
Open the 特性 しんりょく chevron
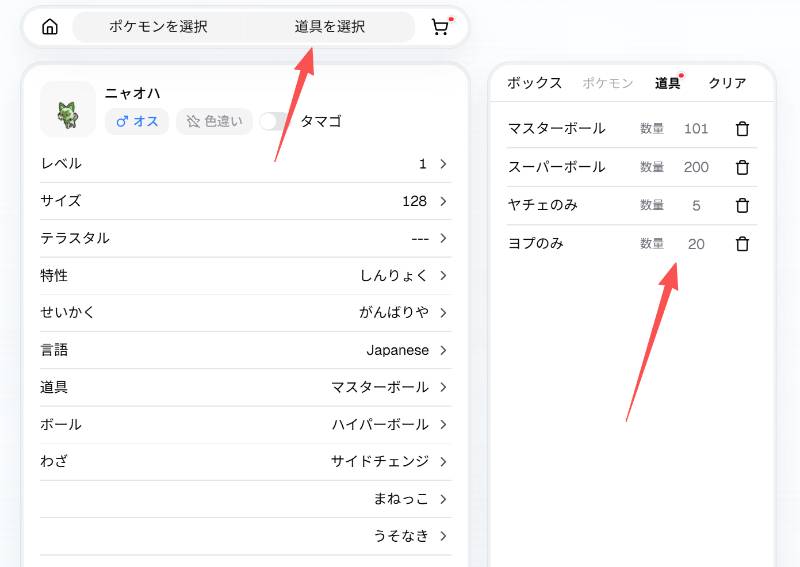tap(443, 276)
